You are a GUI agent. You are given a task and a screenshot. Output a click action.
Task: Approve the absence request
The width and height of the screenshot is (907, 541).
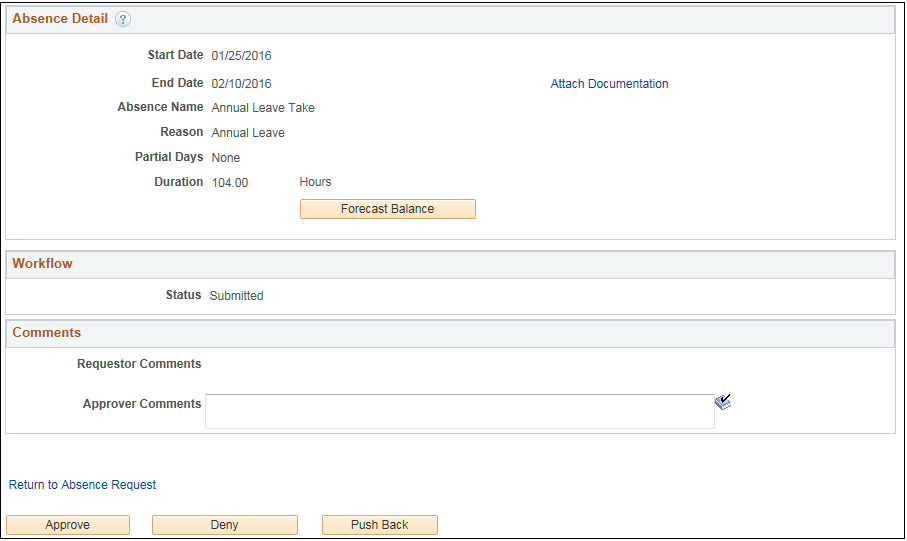[x=68, y=525]
